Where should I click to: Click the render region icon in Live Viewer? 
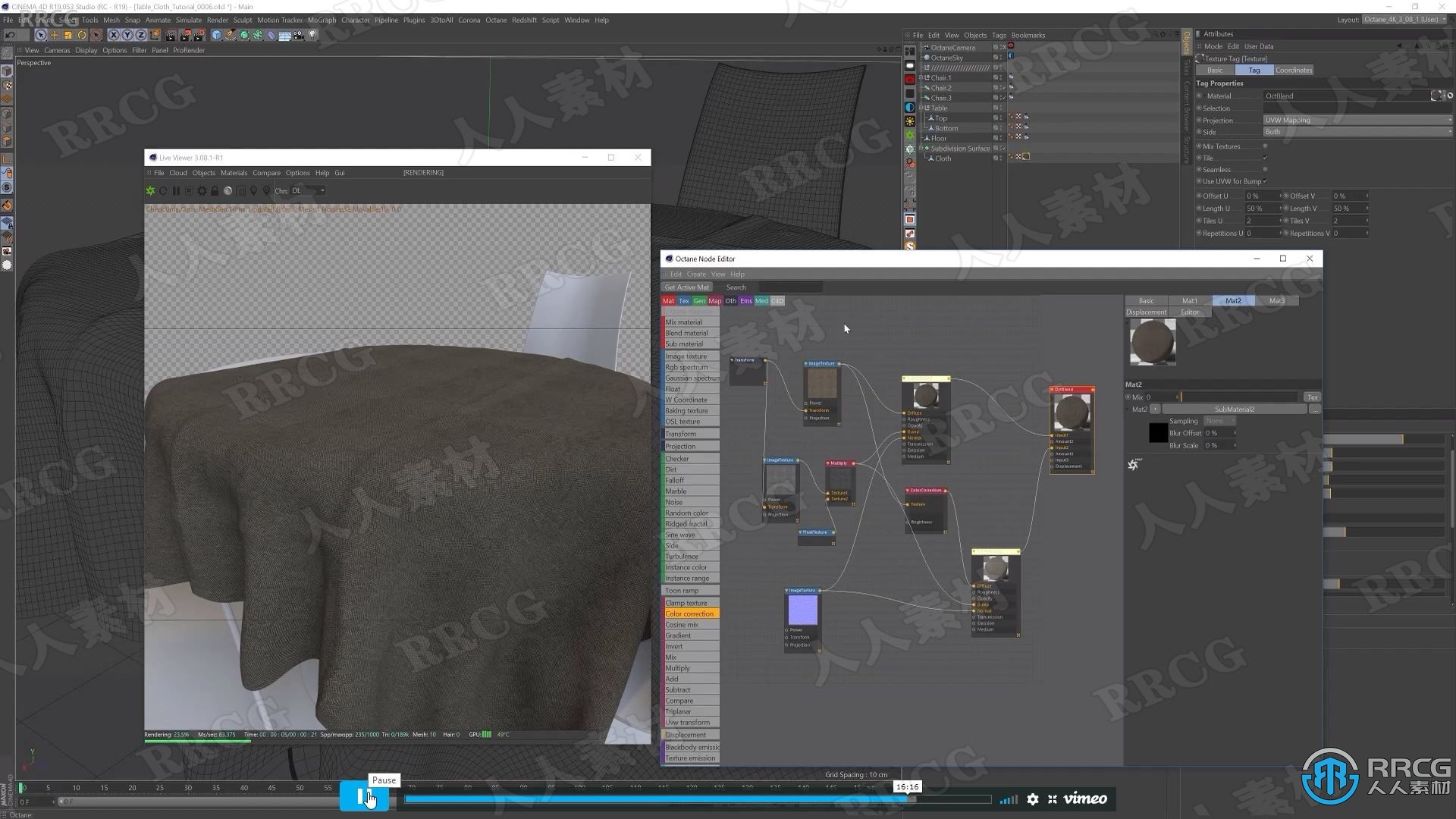[241, 191]
